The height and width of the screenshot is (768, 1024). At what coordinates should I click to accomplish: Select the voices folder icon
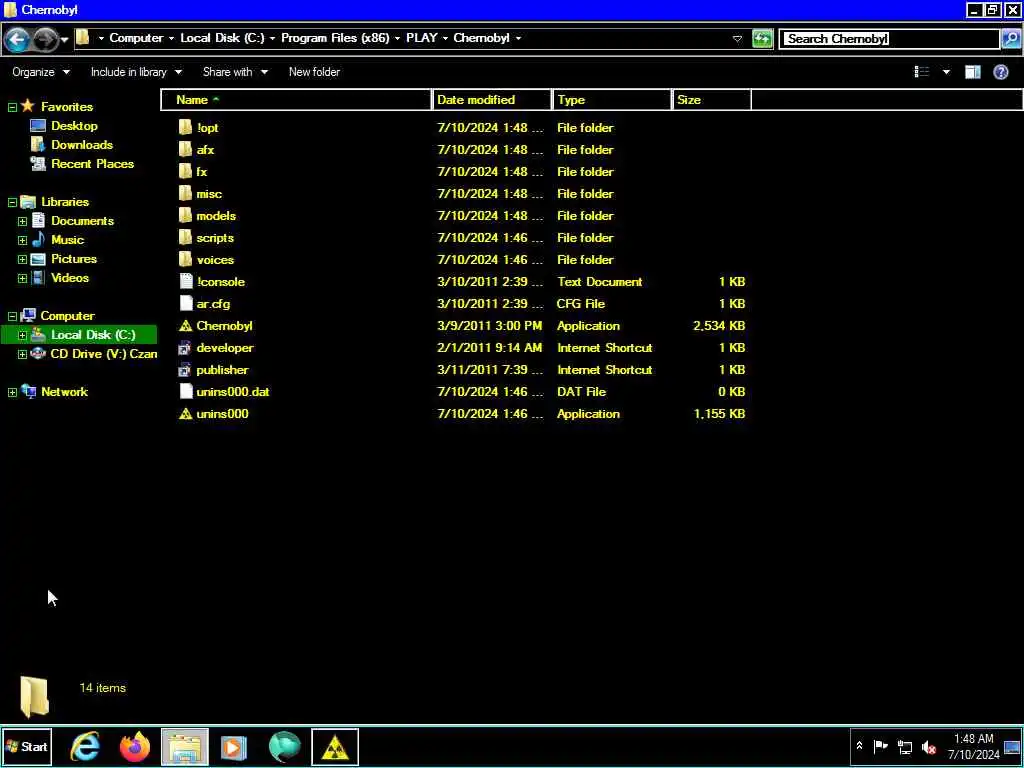185,260
